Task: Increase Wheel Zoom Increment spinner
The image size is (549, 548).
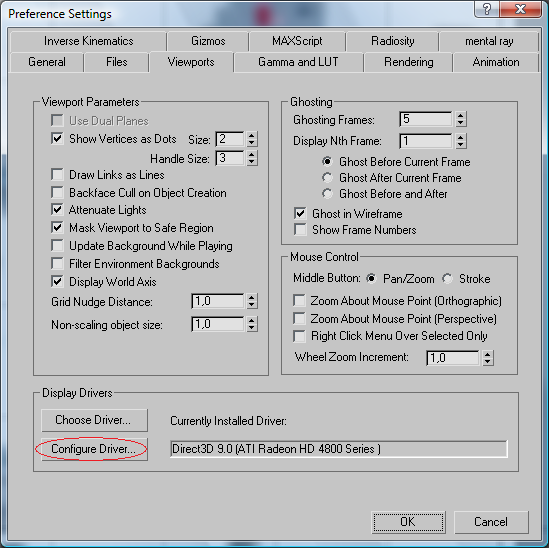Action: pyautogui.click(x=487, y=354)
